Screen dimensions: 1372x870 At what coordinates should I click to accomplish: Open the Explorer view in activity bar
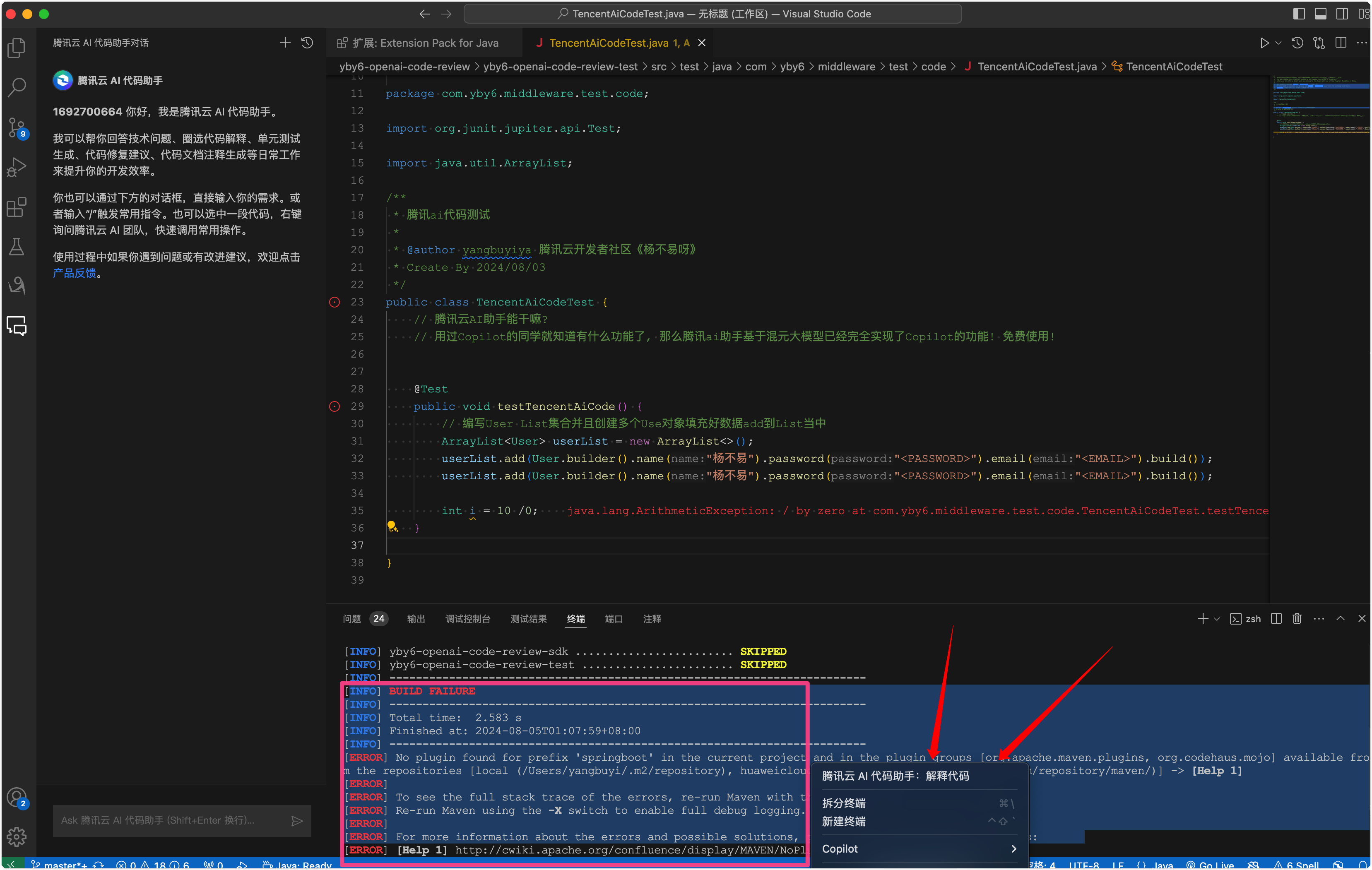point(17,48)
